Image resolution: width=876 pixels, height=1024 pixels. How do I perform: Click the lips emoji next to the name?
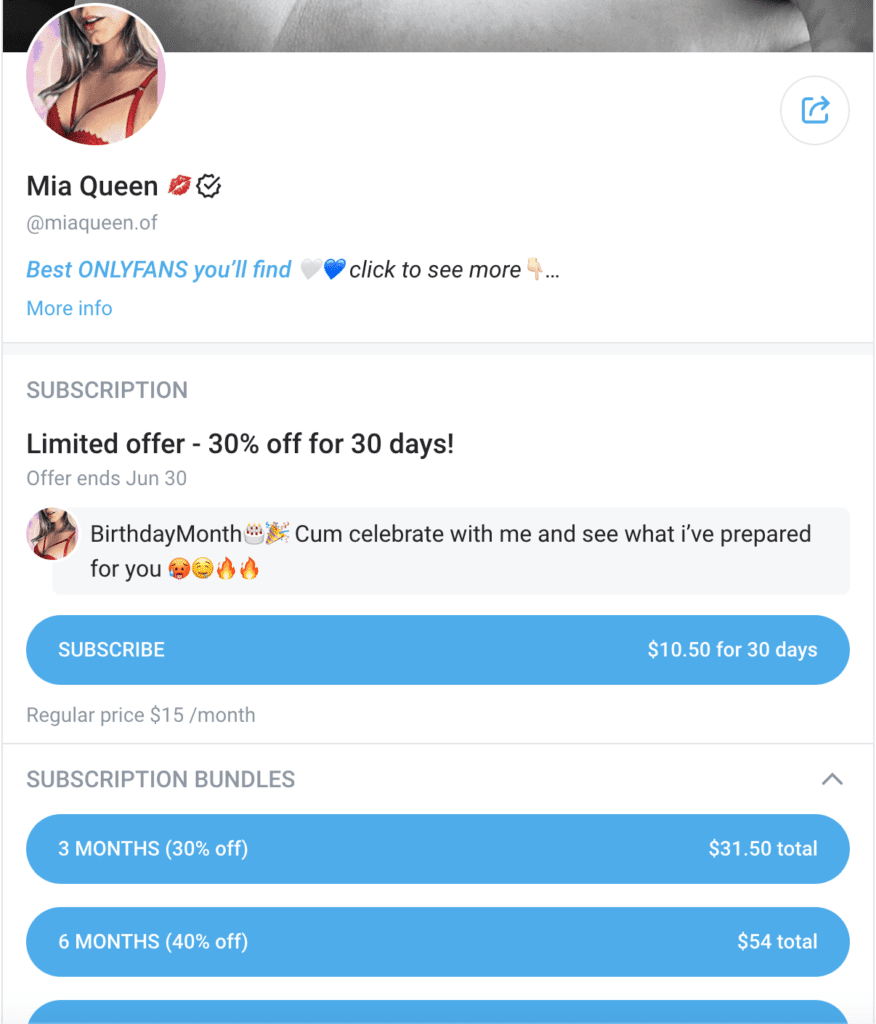click(x=180, y=186)
